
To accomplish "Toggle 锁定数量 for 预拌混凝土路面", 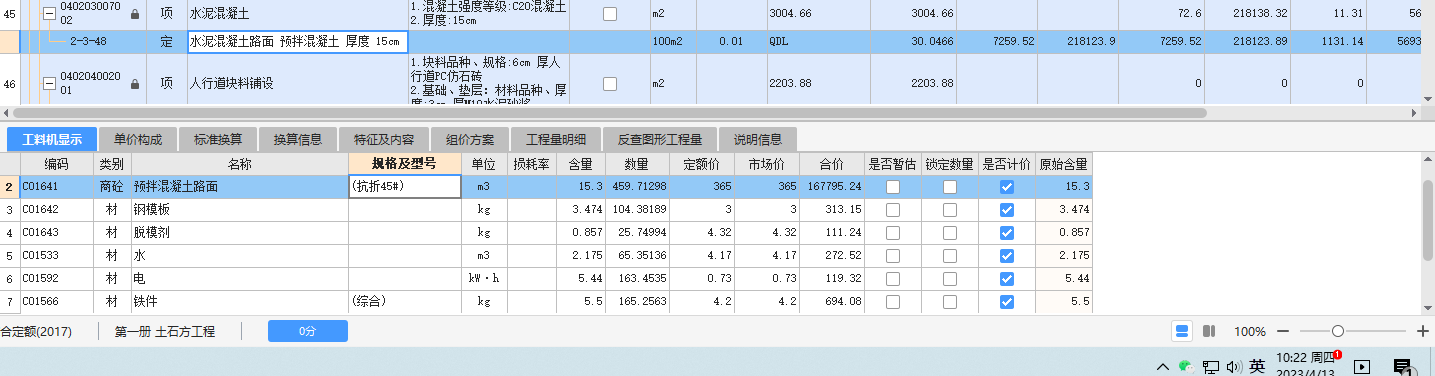I will click(x=950, y=187).
